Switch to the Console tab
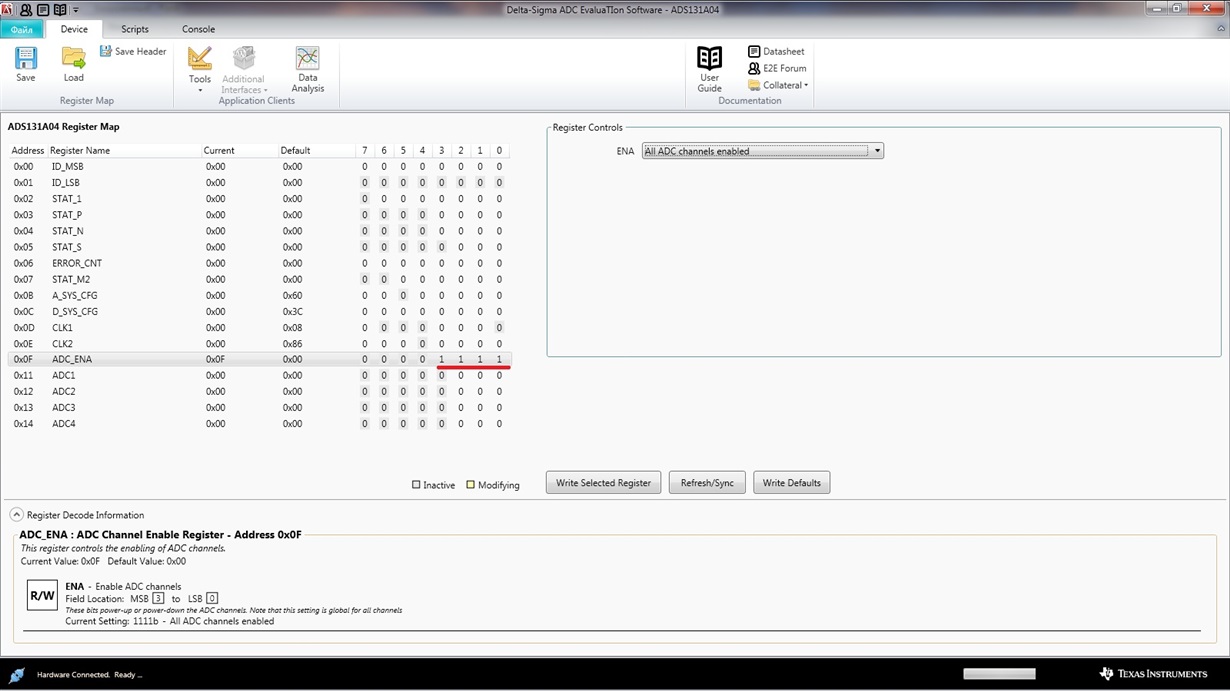 point(198,29)
